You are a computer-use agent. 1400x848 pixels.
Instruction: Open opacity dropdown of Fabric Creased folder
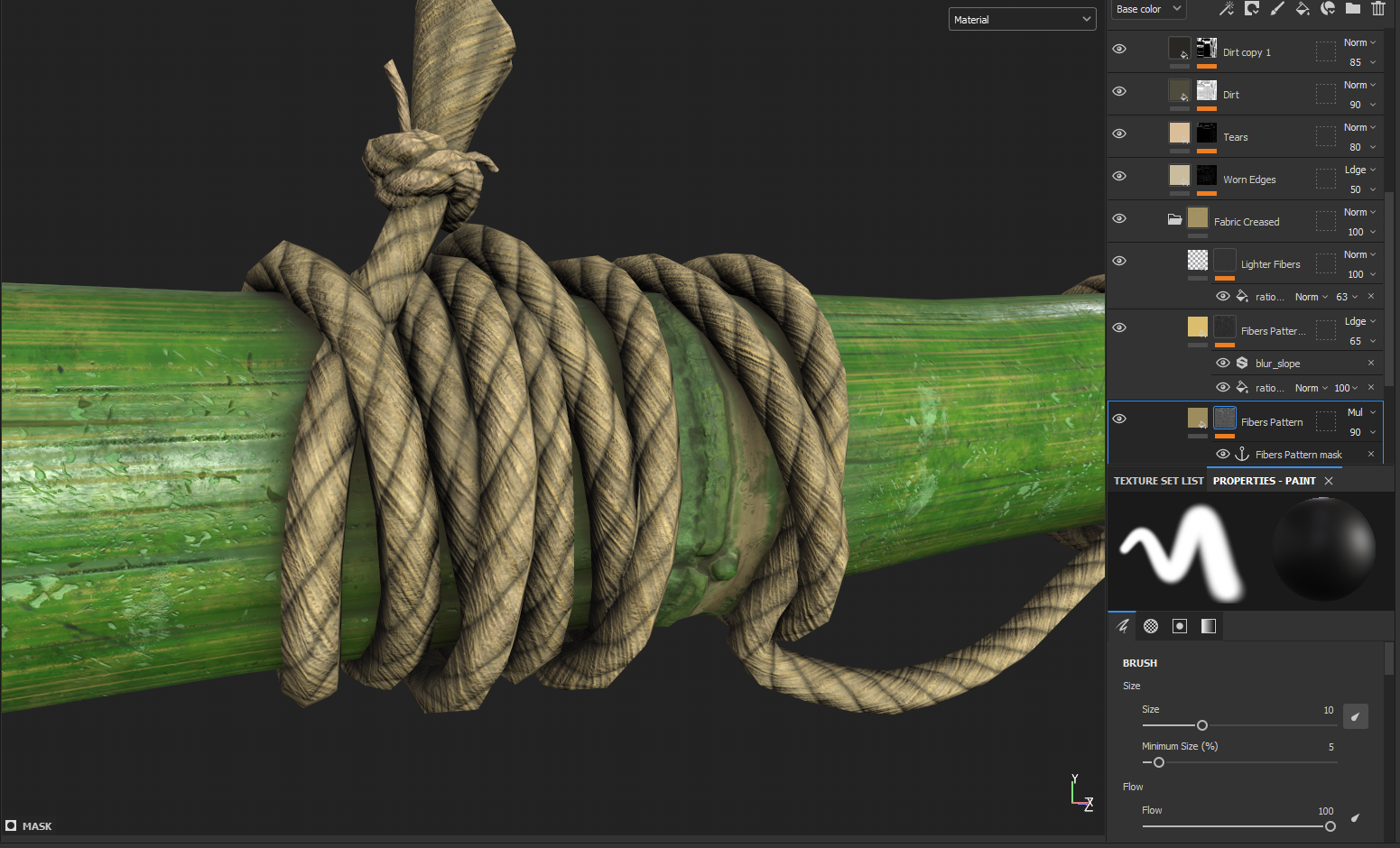[x=1362, y=232]
